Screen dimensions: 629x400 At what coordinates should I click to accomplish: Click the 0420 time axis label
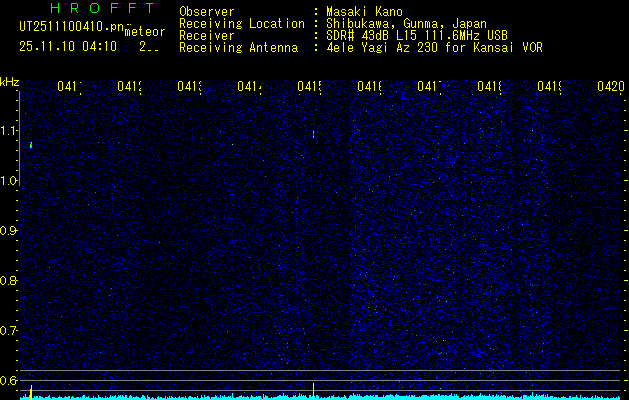pyautogui.click(x=611, y=86)
